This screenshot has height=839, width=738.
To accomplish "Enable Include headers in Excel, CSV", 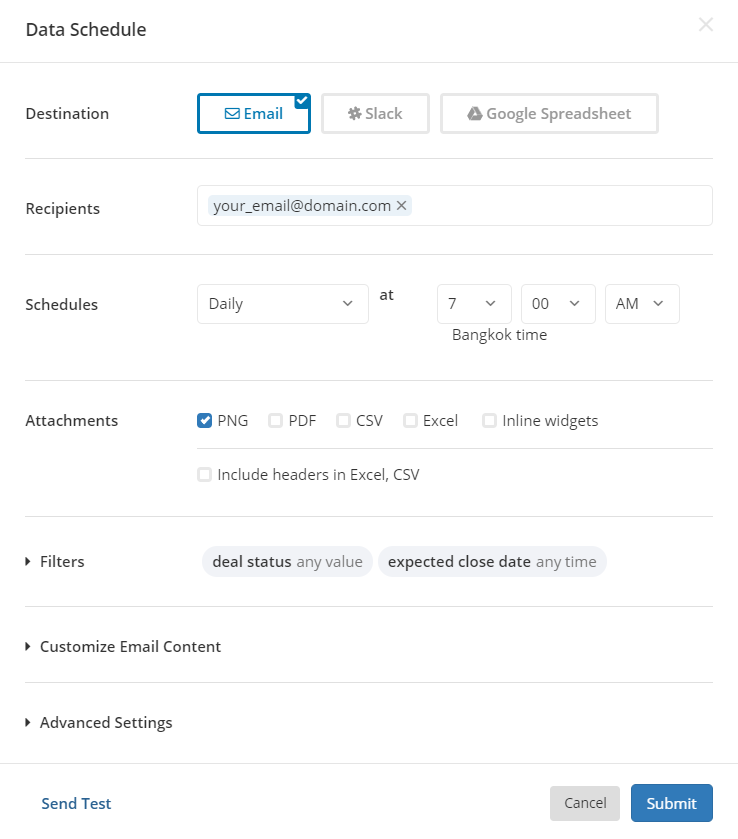I will [x=204, y=475].
